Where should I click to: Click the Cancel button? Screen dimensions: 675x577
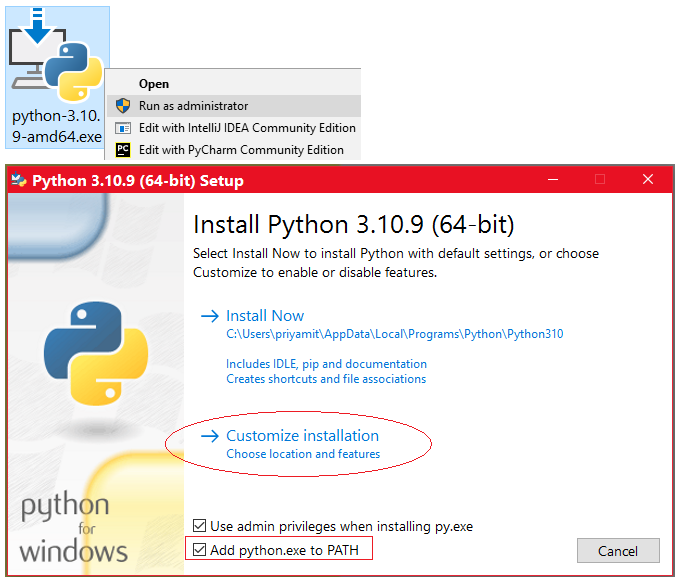click(618, 550)
